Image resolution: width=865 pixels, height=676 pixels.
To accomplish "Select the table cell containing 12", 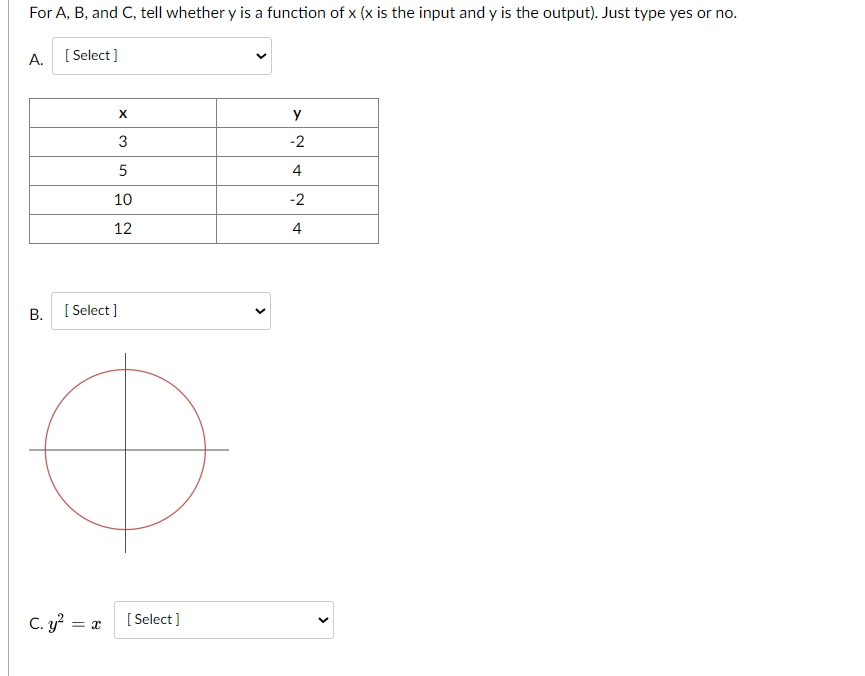I will coord(122,228).
